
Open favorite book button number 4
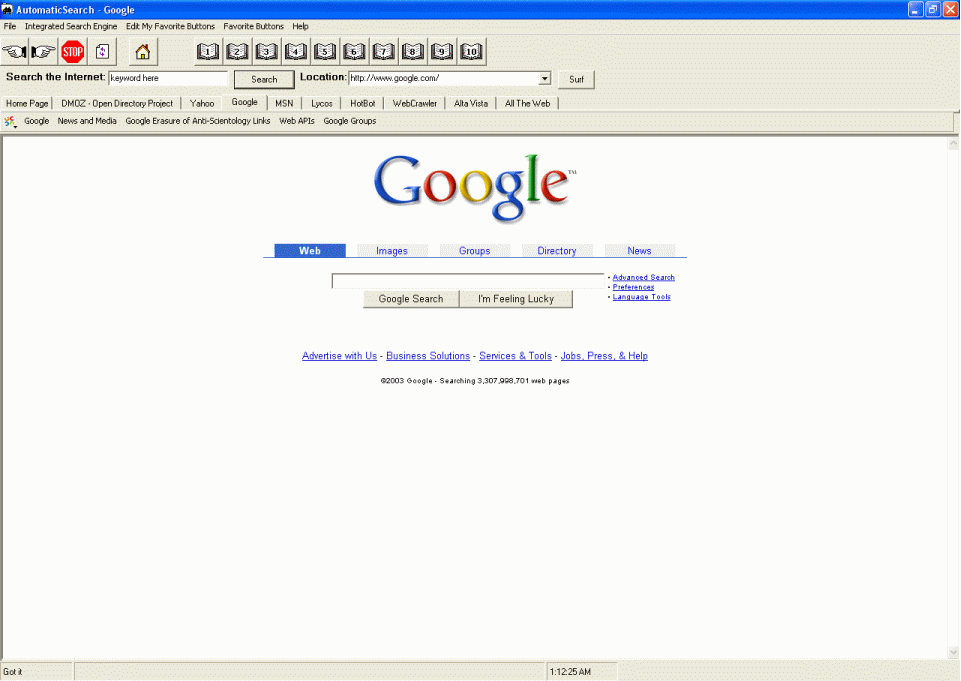click(x=295, y=51)
